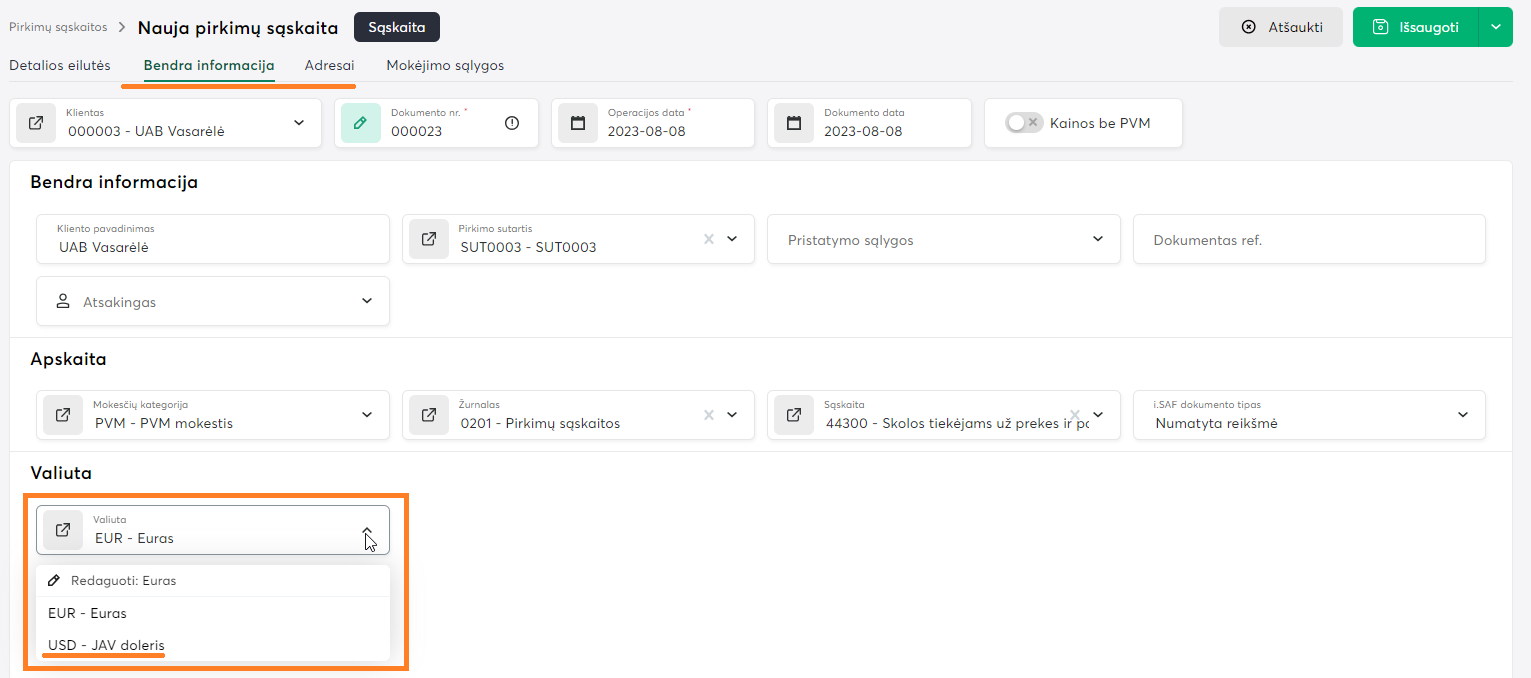The height and width of the screenshot is (678, 1531).
Task: Switch to Mokėjimo sąlygos tab
Action: pos(445,65)
